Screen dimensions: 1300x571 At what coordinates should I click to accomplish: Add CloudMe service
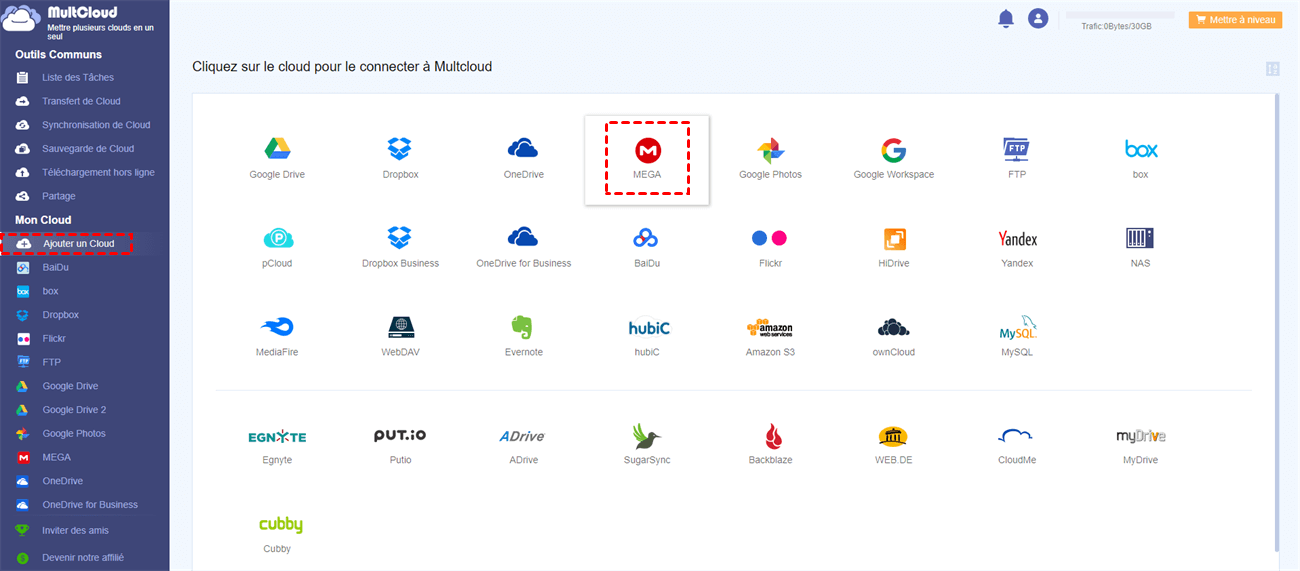tap(1016, 435)
